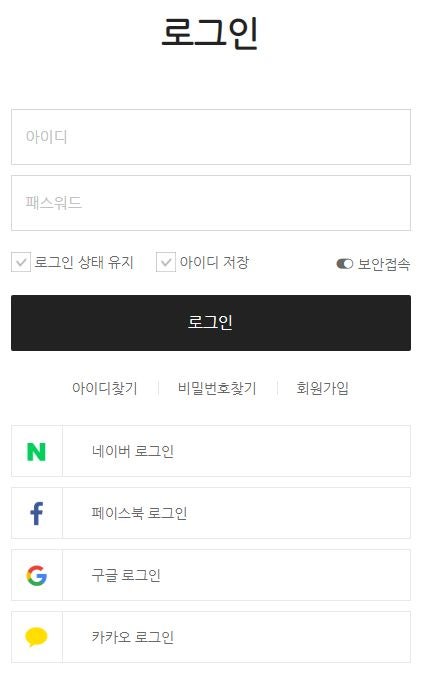
Task: Click the yellow Kakao speech bubble icon
Action: [x=37, y=637]
